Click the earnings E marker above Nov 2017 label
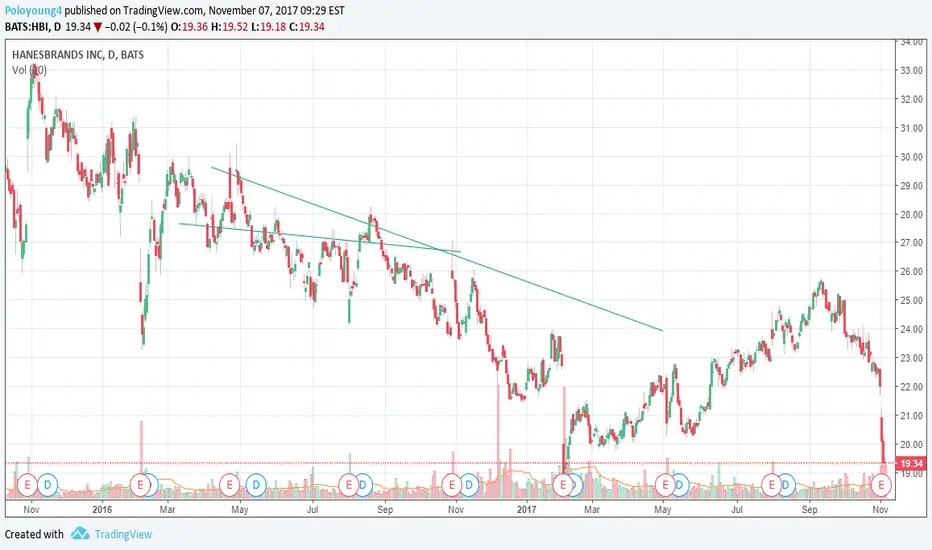The image size is (932, 550). (881, 485)
